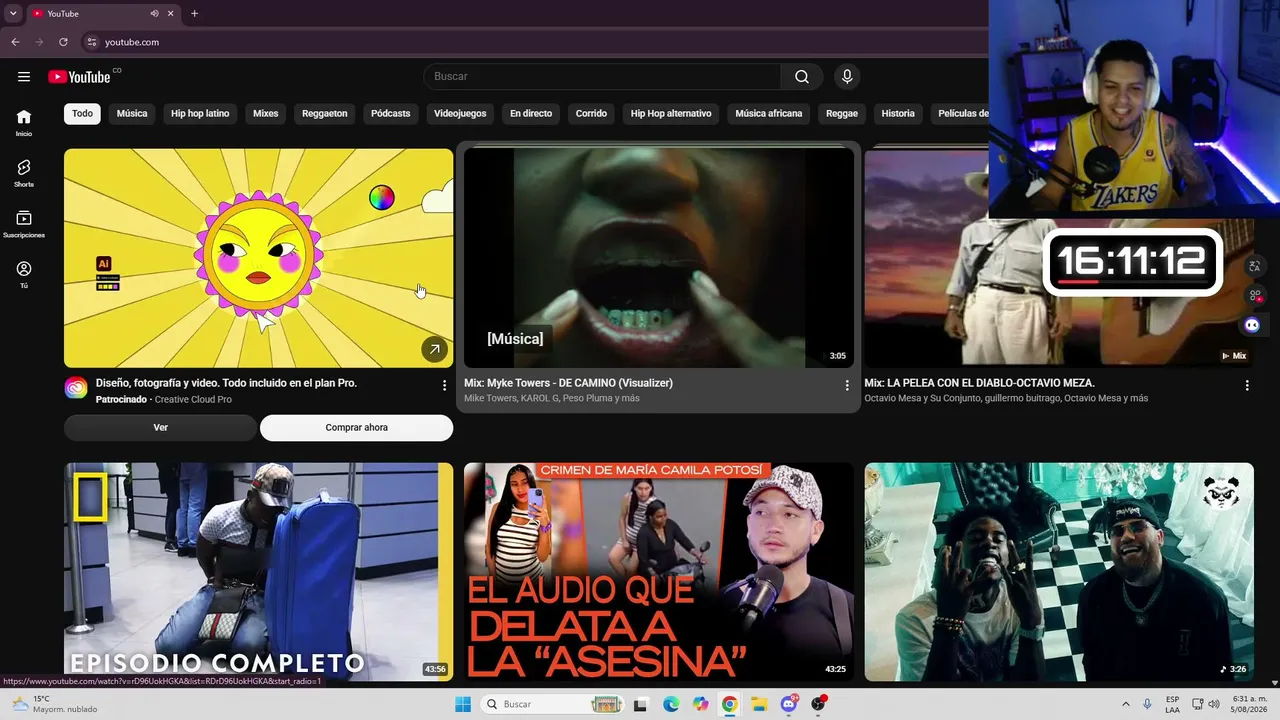Start voice search with the microphone
The width and height of the screenshot is (1280, 720).
click(847, 77)
